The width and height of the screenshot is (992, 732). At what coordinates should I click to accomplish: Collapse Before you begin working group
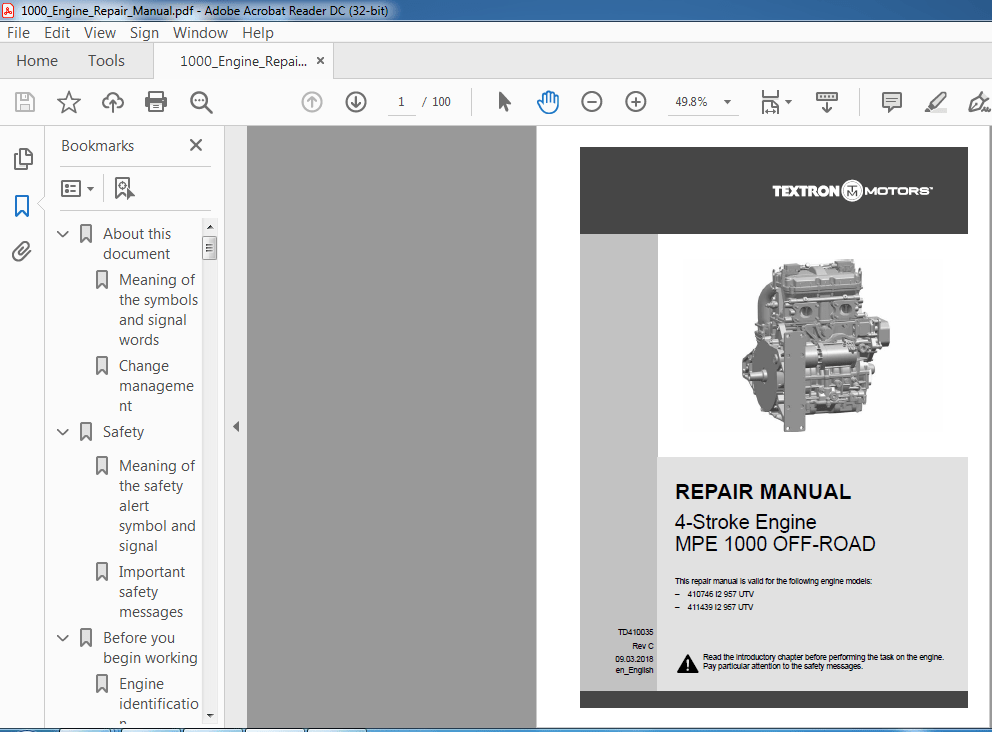coord(63,638)
